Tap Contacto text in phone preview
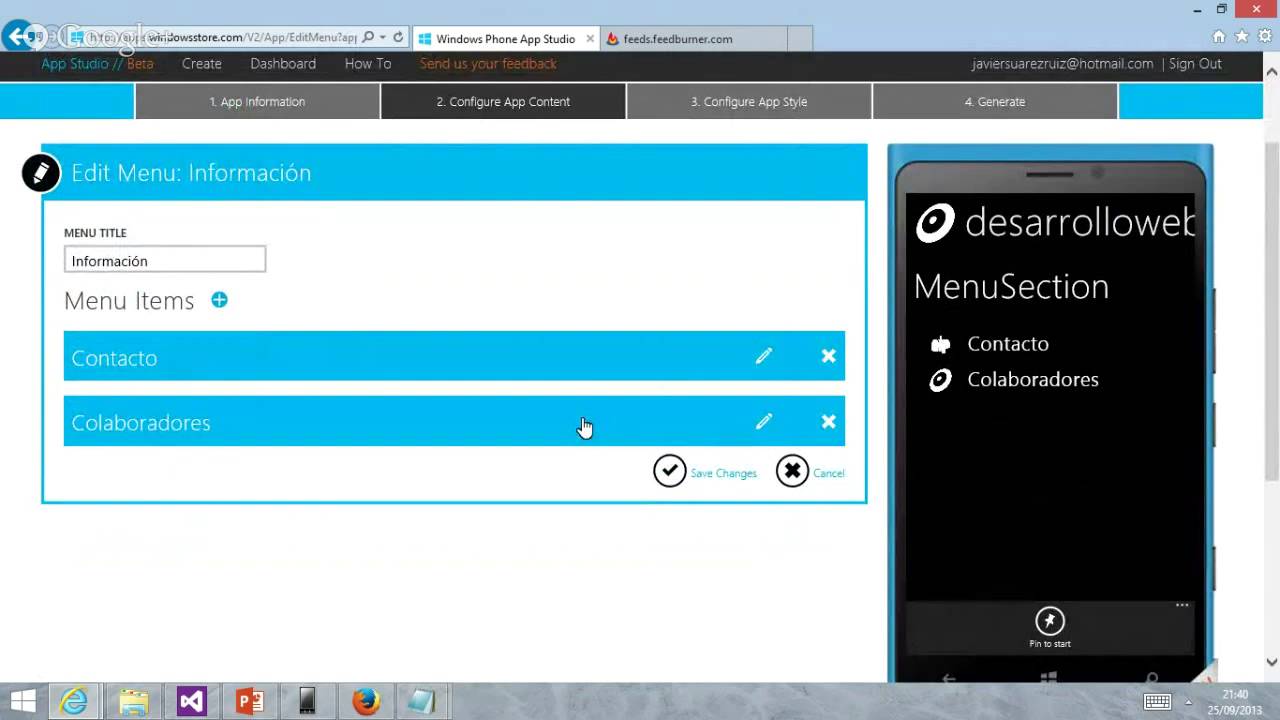Image resolution: width=1280 pixels, height=720 pixels. tap(1008, 344)
